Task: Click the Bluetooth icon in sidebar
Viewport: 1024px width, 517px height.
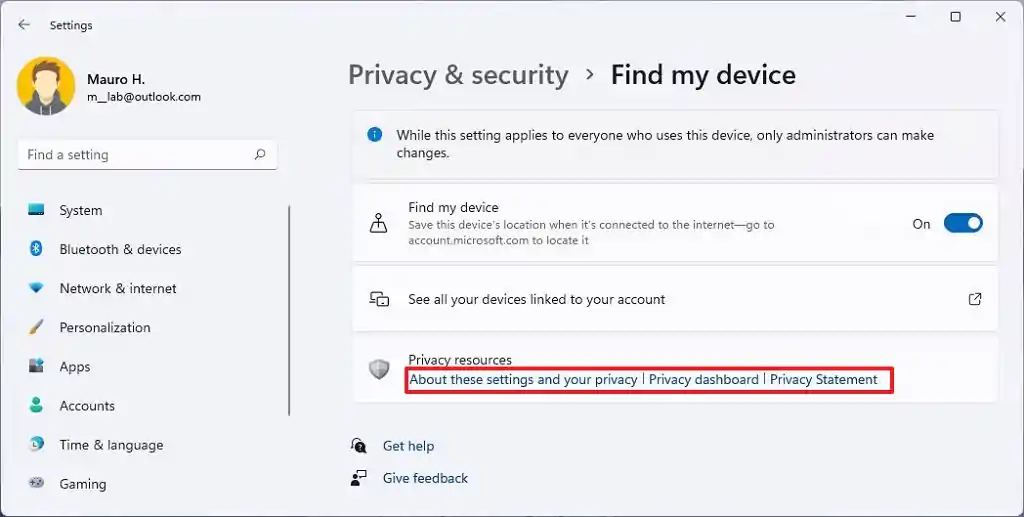Action: tap(37, 249)
